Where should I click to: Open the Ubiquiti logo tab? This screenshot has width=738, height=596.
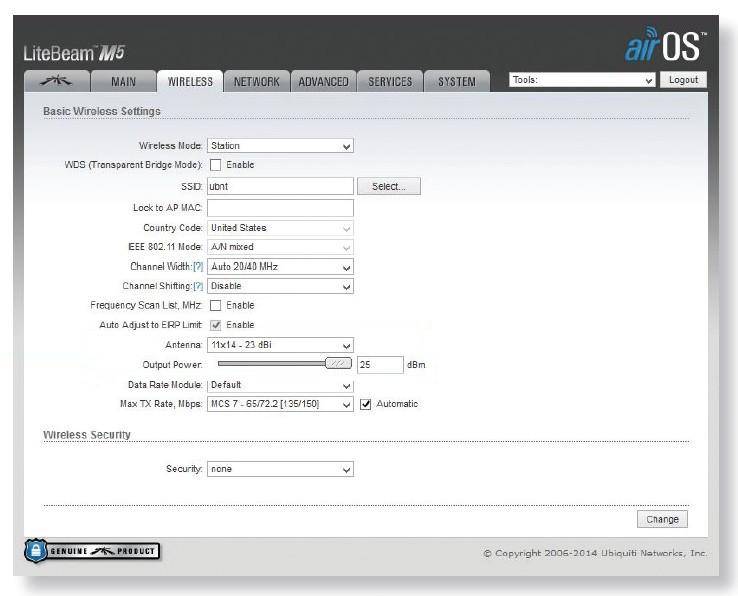[57, 82]
